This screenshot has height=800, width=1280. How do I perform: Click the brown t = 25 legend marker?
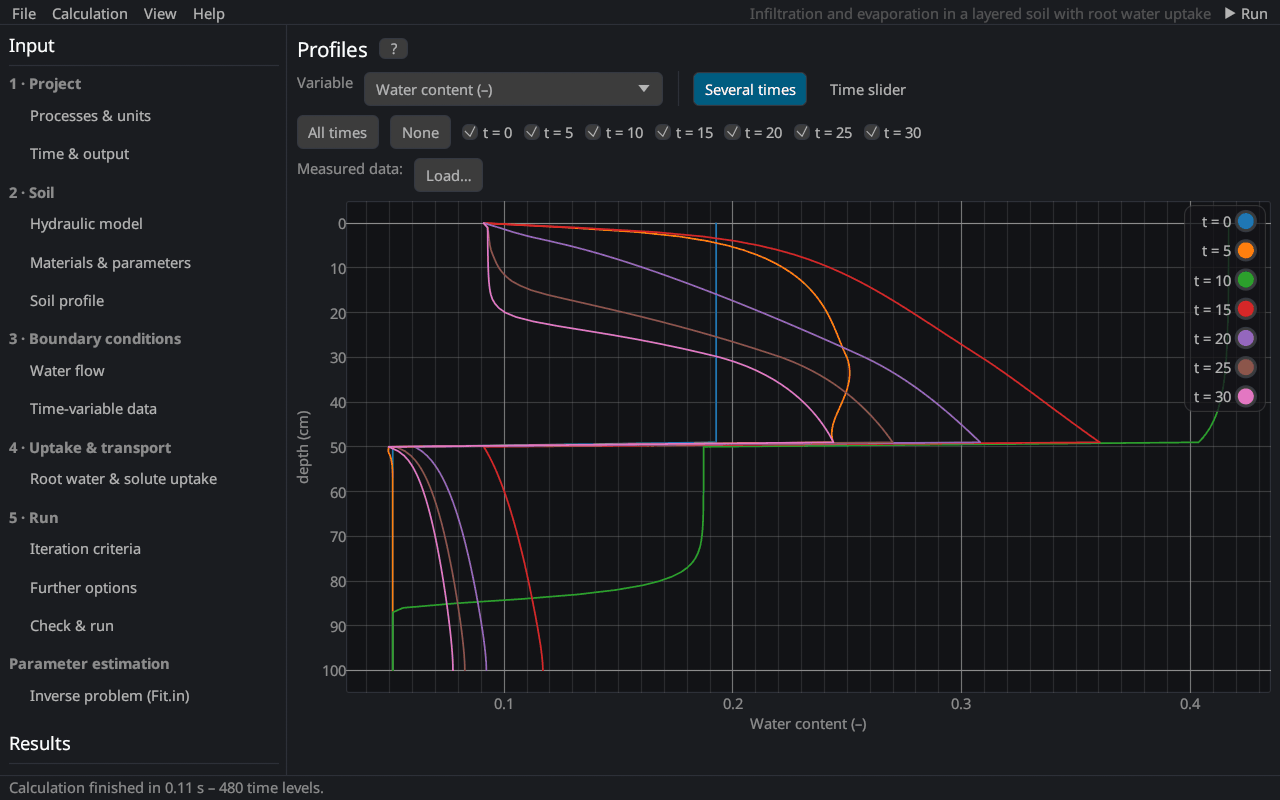tap(1245, 367)
